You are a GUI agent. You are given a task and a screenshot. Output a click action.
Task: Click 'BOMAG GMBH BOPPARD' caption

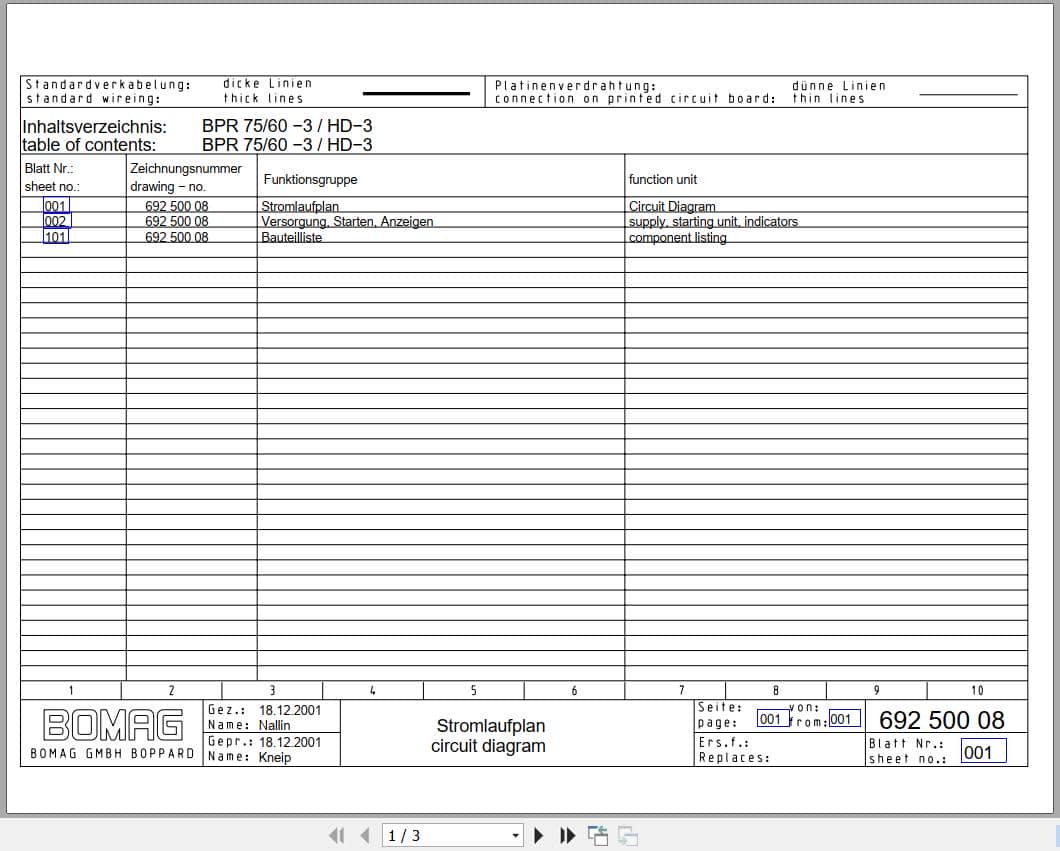coord(112,753)
